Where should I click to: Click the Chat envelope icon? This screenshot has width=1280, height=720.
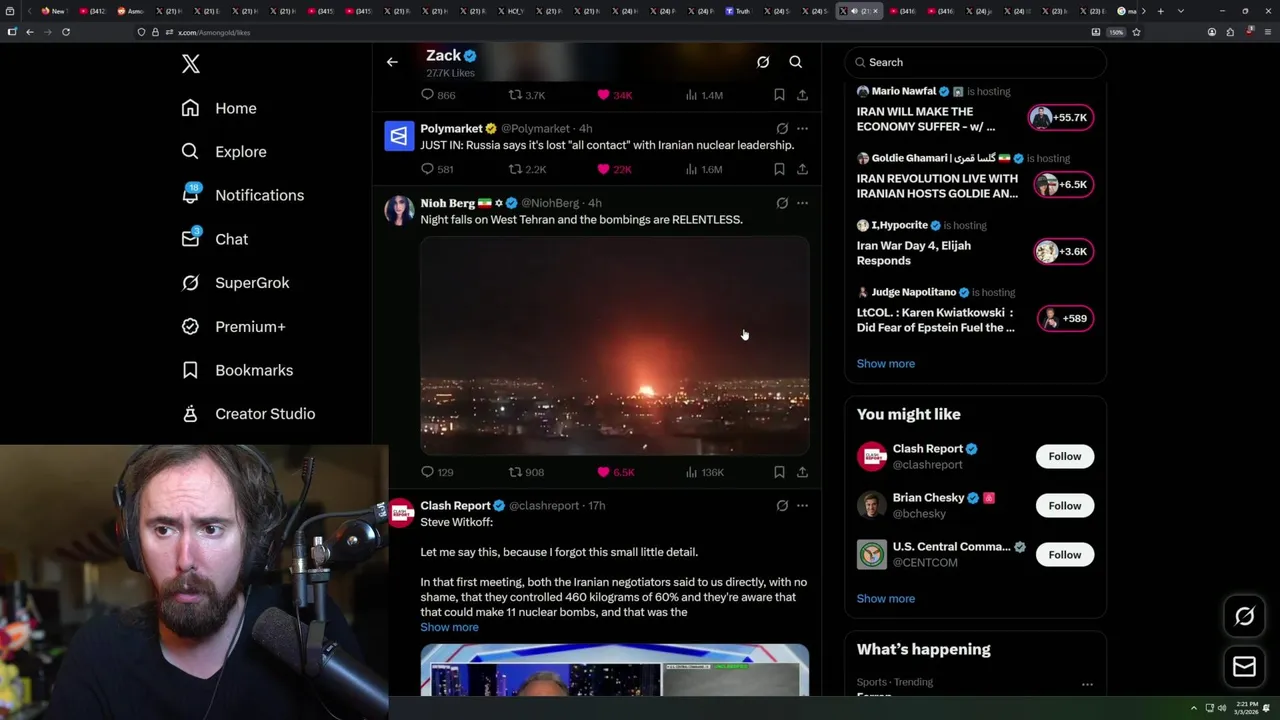coord(190,239)
